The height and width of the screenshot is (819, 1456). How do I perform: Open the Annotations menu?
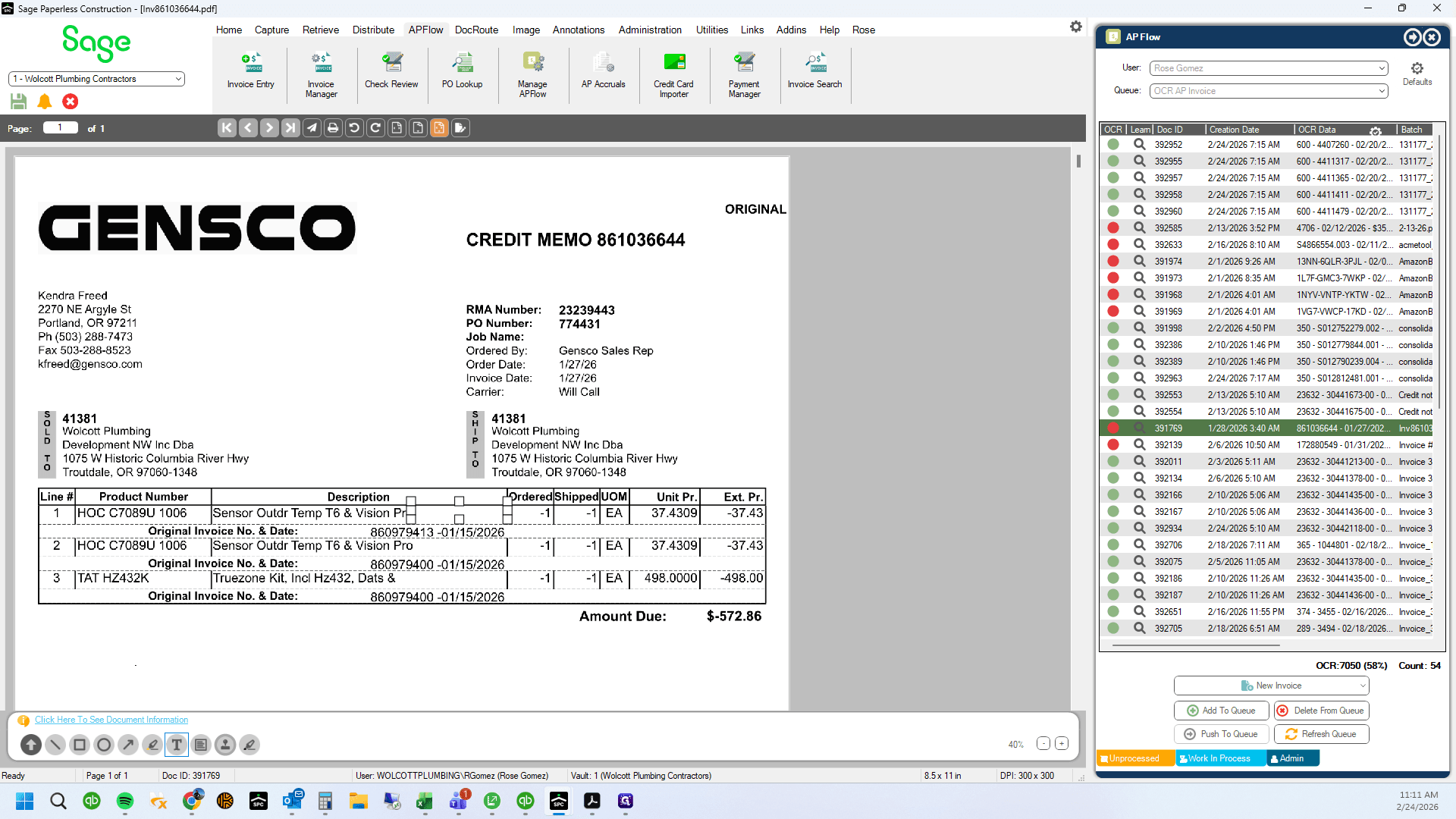click(579, 30)
